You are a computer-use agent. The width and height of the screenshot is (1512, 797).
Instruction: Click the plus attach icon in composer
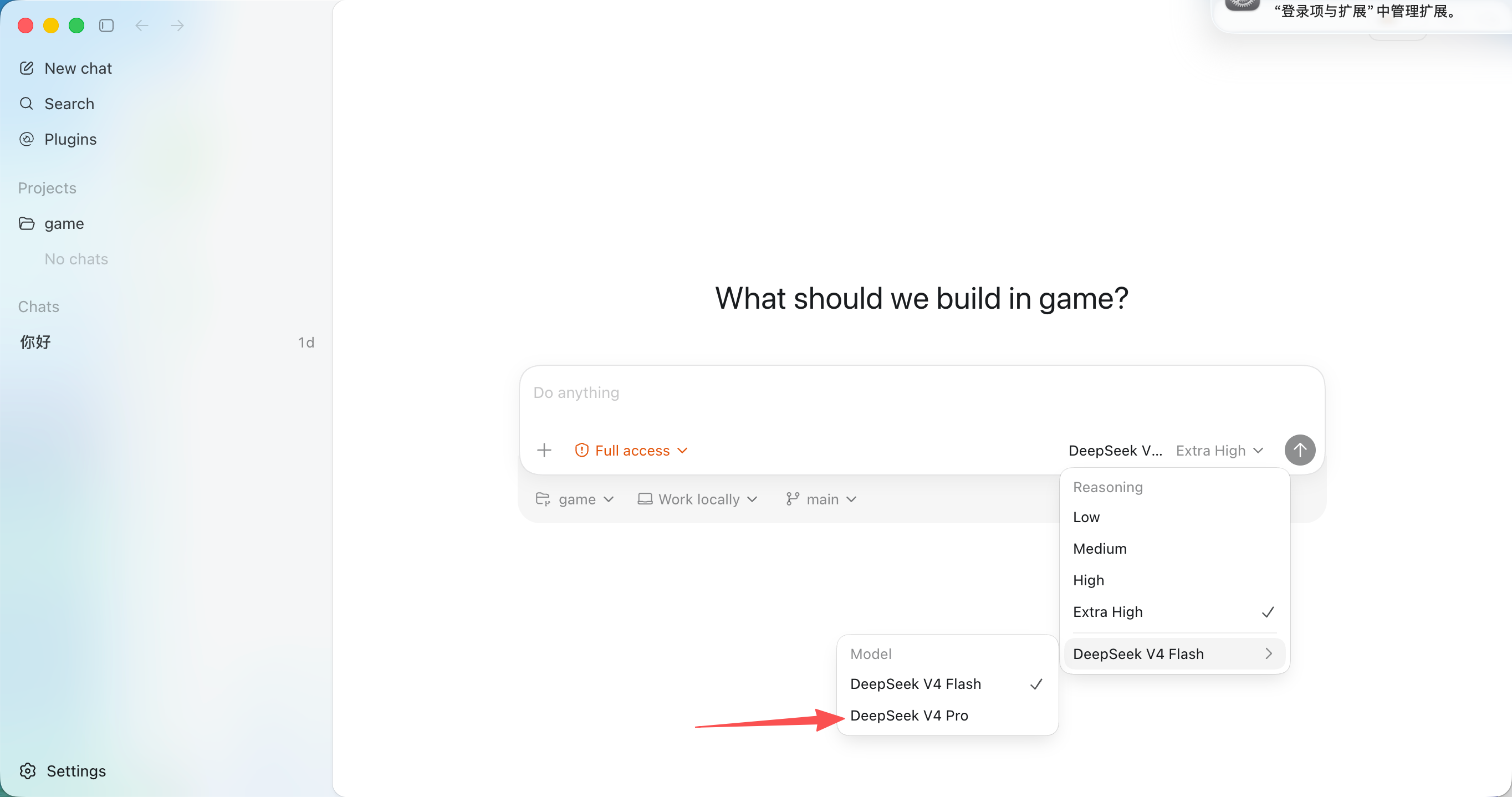point(544,450)
